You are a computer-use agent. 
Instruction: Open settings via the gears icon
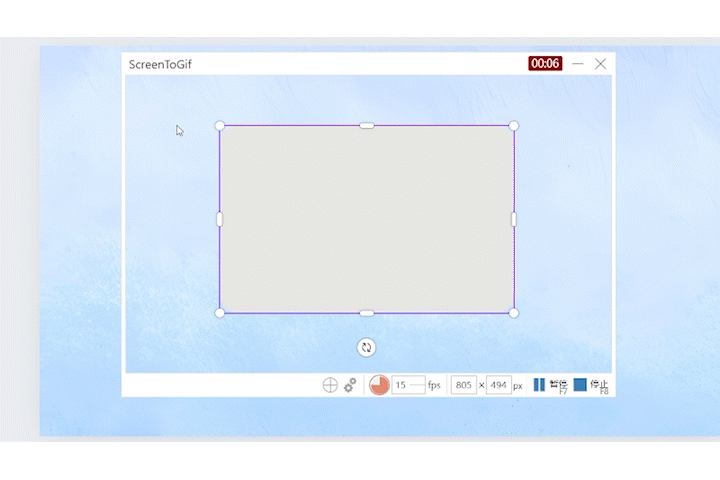[350, 385]
